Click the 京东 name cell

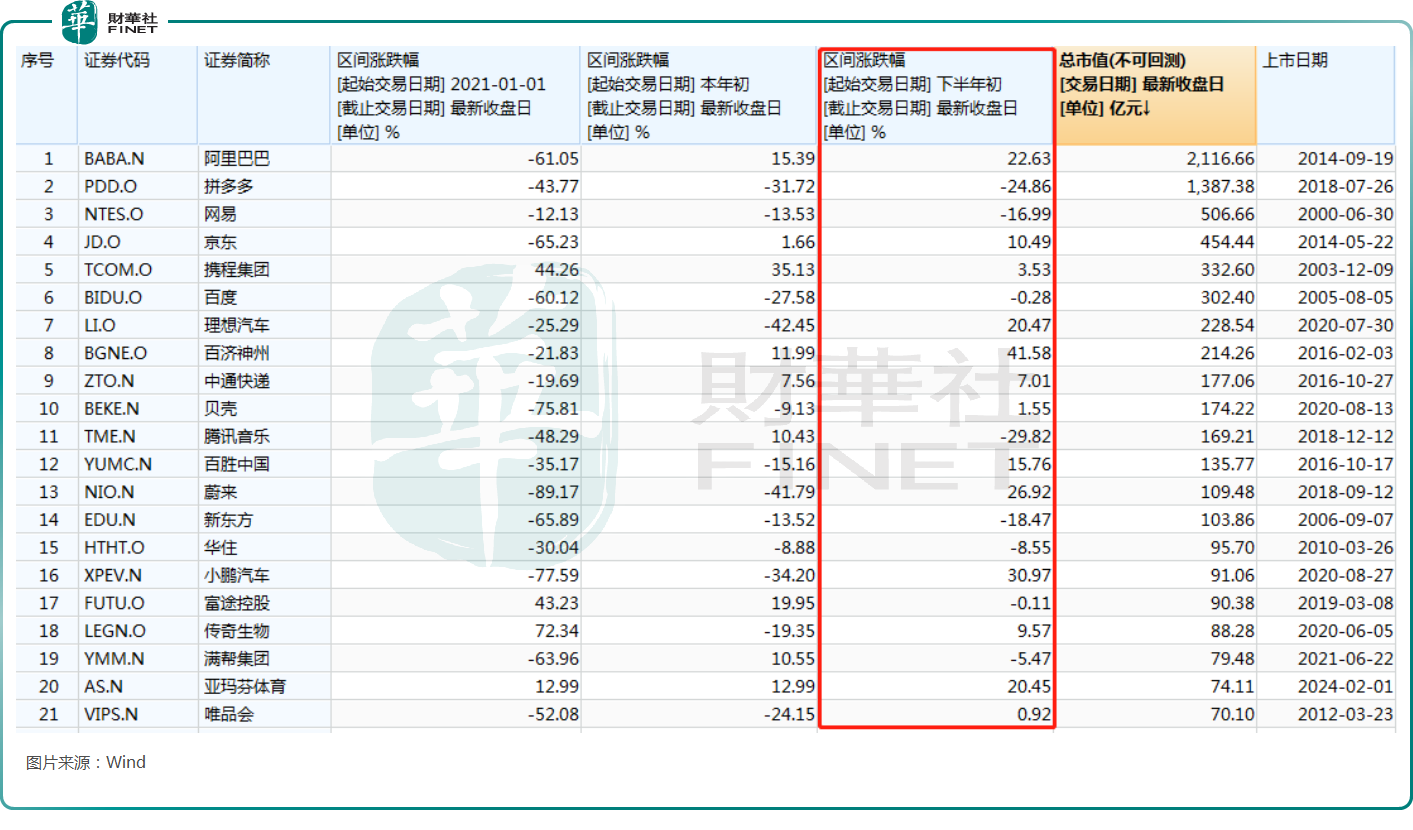point(264,242)
